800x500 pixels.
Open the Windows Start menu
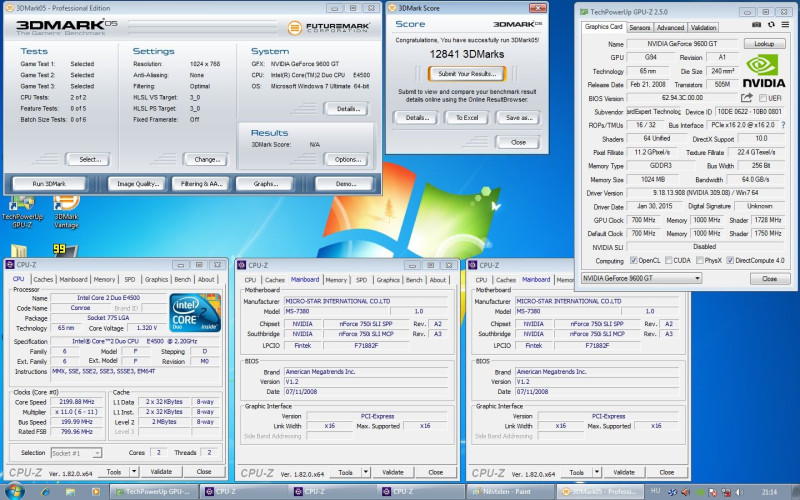click(x=13, y=491)
